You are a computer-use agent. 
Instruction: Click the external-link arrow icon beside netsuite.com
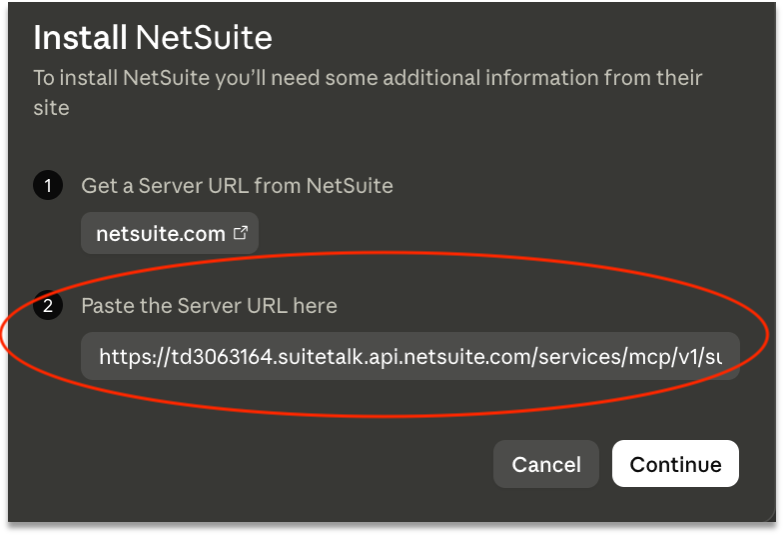pyautogui.click(x=240, y=232)
